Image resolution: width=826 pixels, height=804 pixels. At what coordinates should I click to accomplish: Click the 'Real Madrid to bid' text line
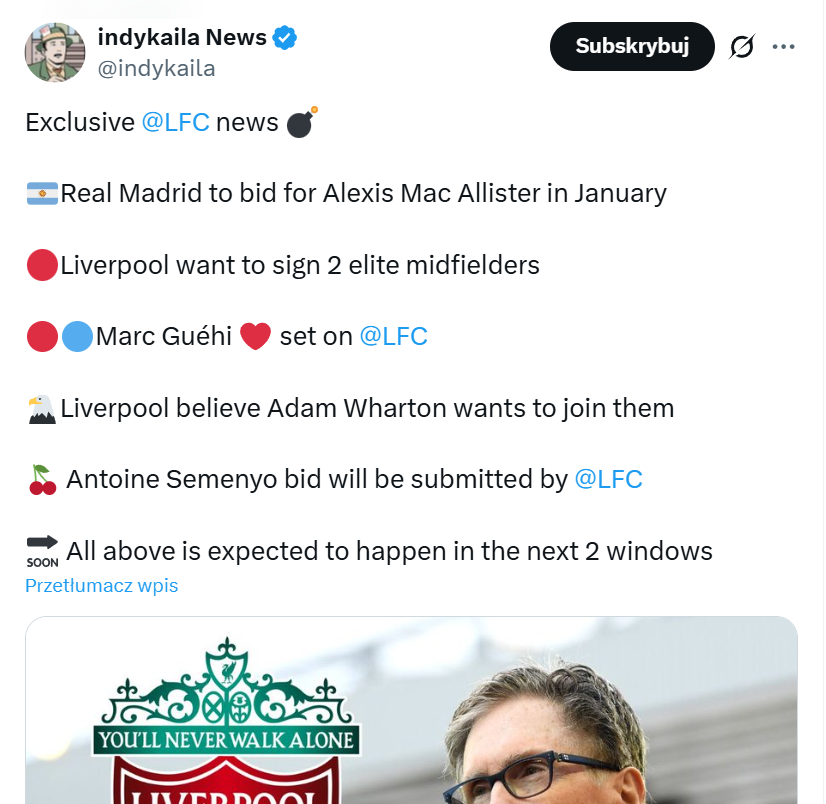tap(364, 193)
